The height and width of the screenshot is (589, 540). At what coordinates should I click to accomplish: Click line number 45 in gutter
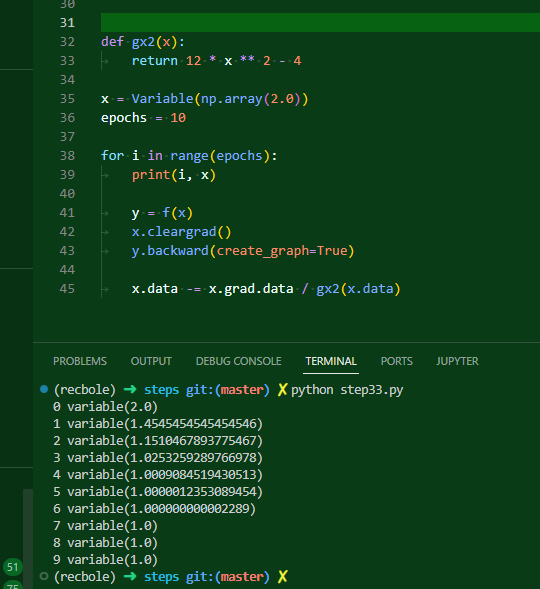pyautogui.click(x=68, y=289)
